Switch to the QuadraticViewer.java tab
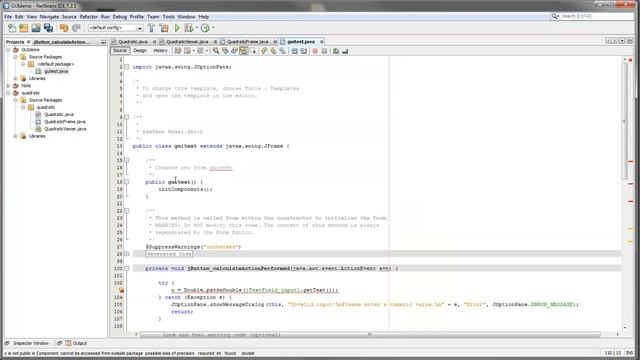Image resolution: width=640 pixels, height=360 pixels. coord(187,42)
